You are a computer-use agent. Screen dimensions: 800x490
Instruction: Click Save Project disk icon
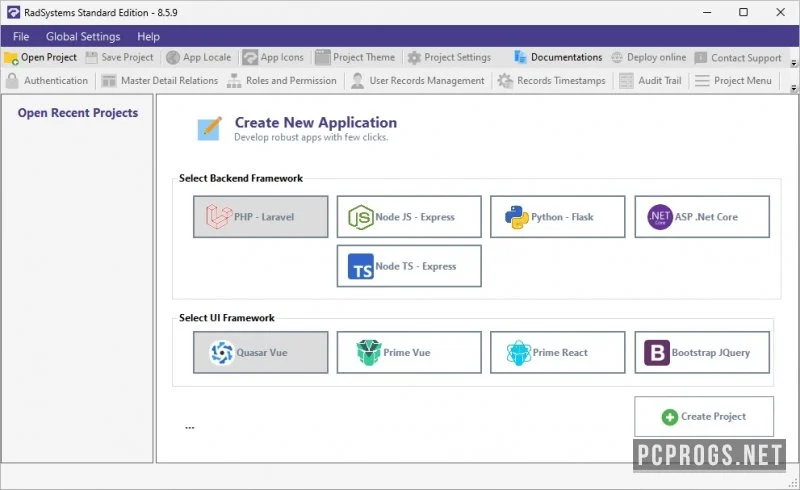tap(91, 58)
